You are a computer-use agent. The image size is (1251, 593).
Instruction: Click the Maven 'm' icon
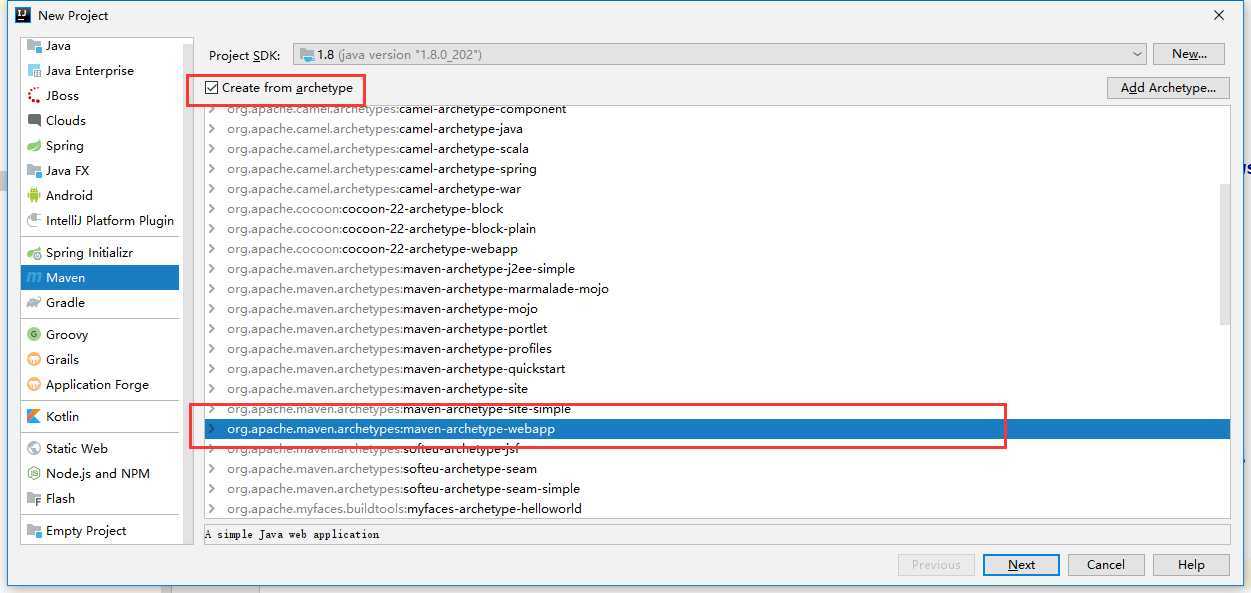(x=34, y=278)
